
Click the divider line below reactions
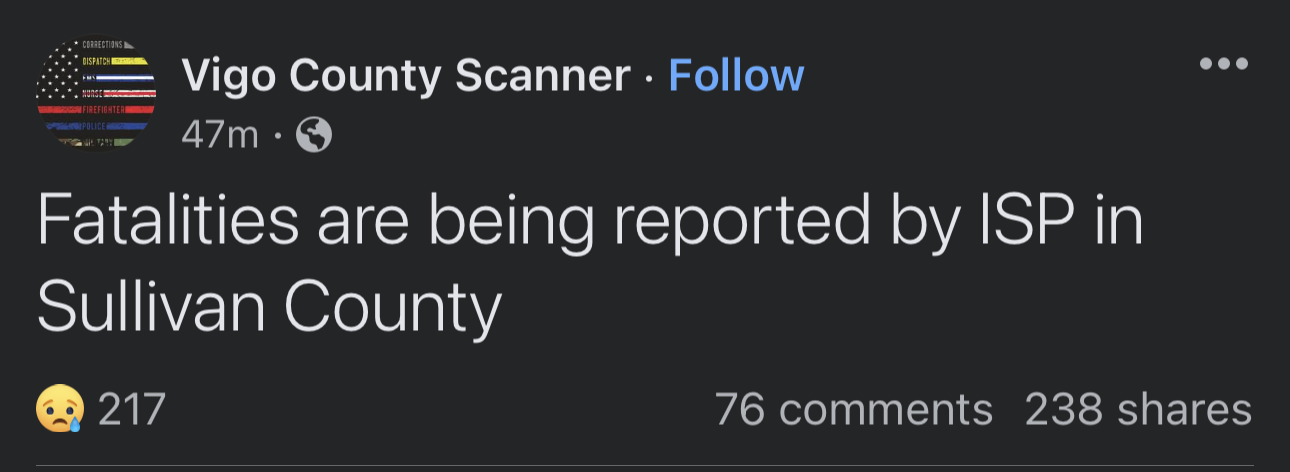point(645,466)
